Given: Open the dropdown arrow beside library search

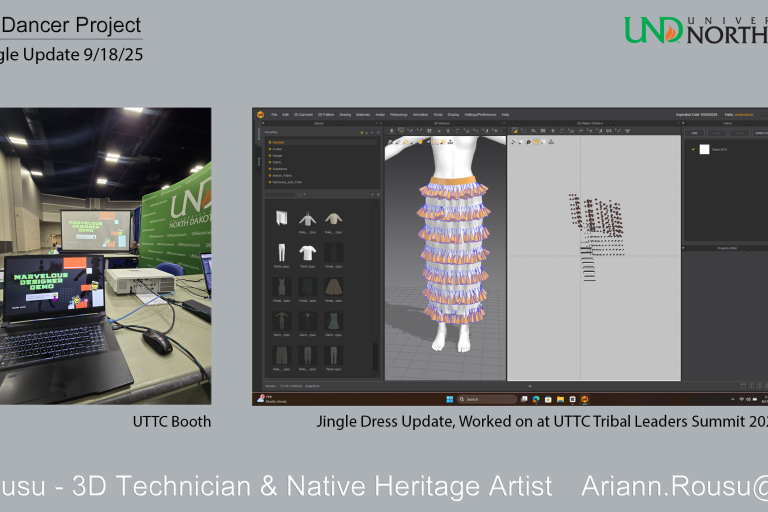Looking at the screenshot, I should coord(305,195).
